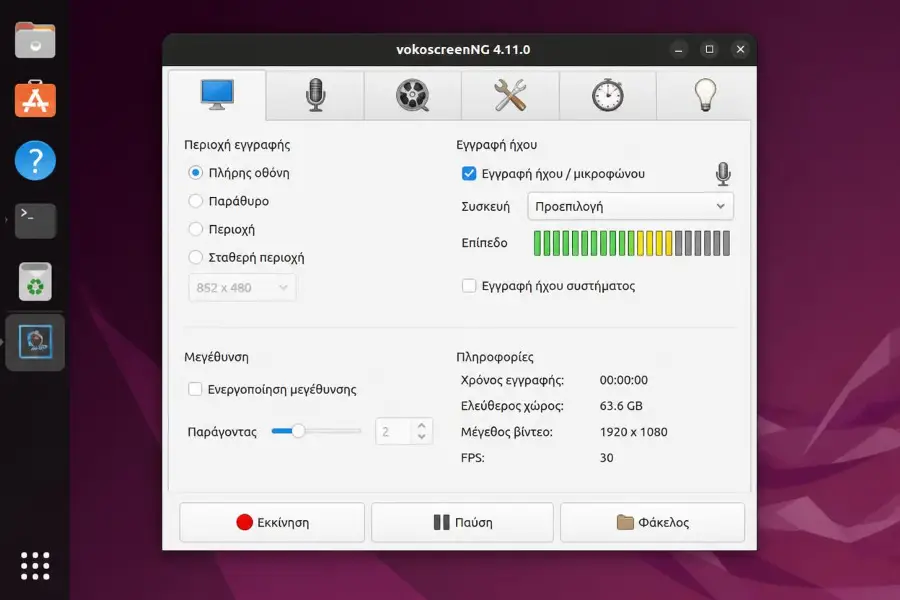The height and width of the screenshot is (600, 900).
Task: Expand the 852 x 480 size dropdown
Action: 242,288
